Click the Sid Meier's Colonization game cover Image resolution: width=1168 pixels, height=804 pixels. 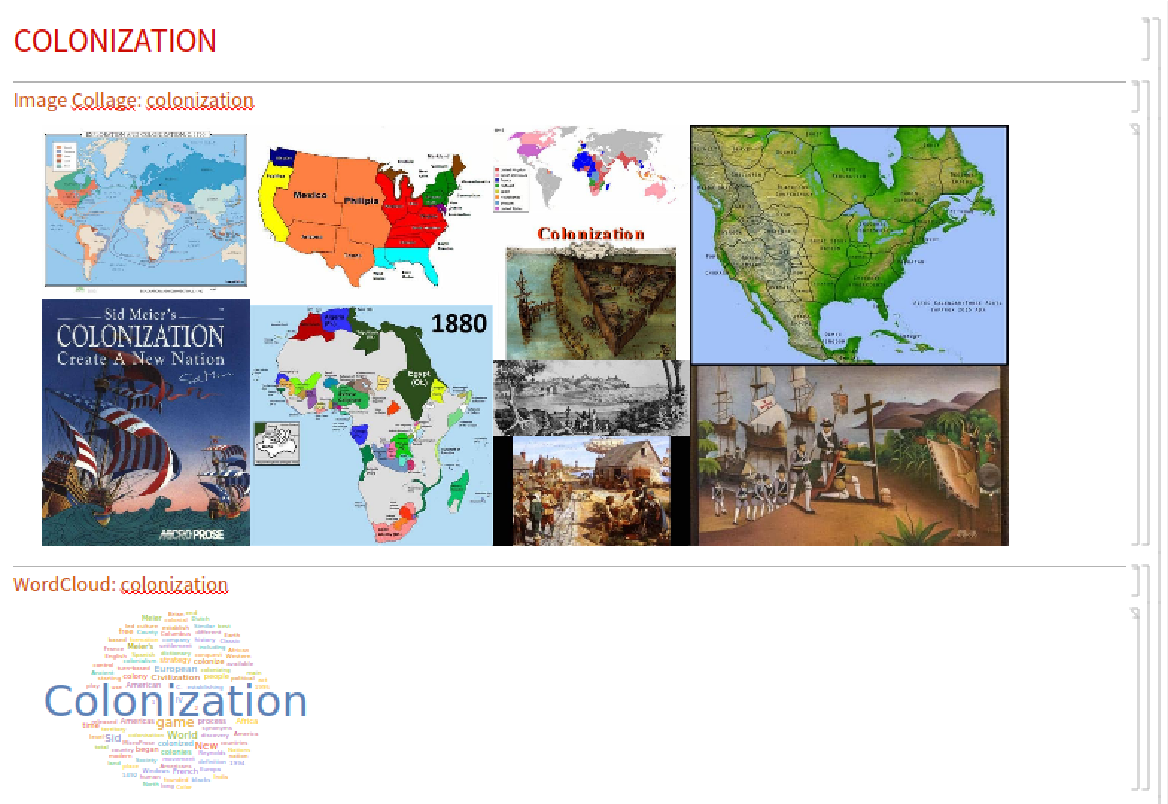(x=146, y=422)
